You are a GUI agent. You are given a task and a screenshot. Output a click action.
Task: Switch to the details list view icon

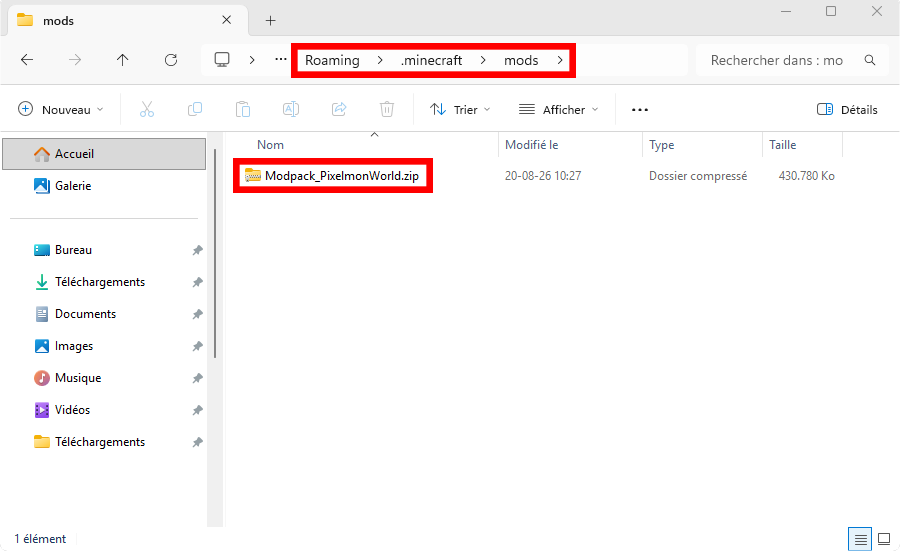(x=860, y=539)
